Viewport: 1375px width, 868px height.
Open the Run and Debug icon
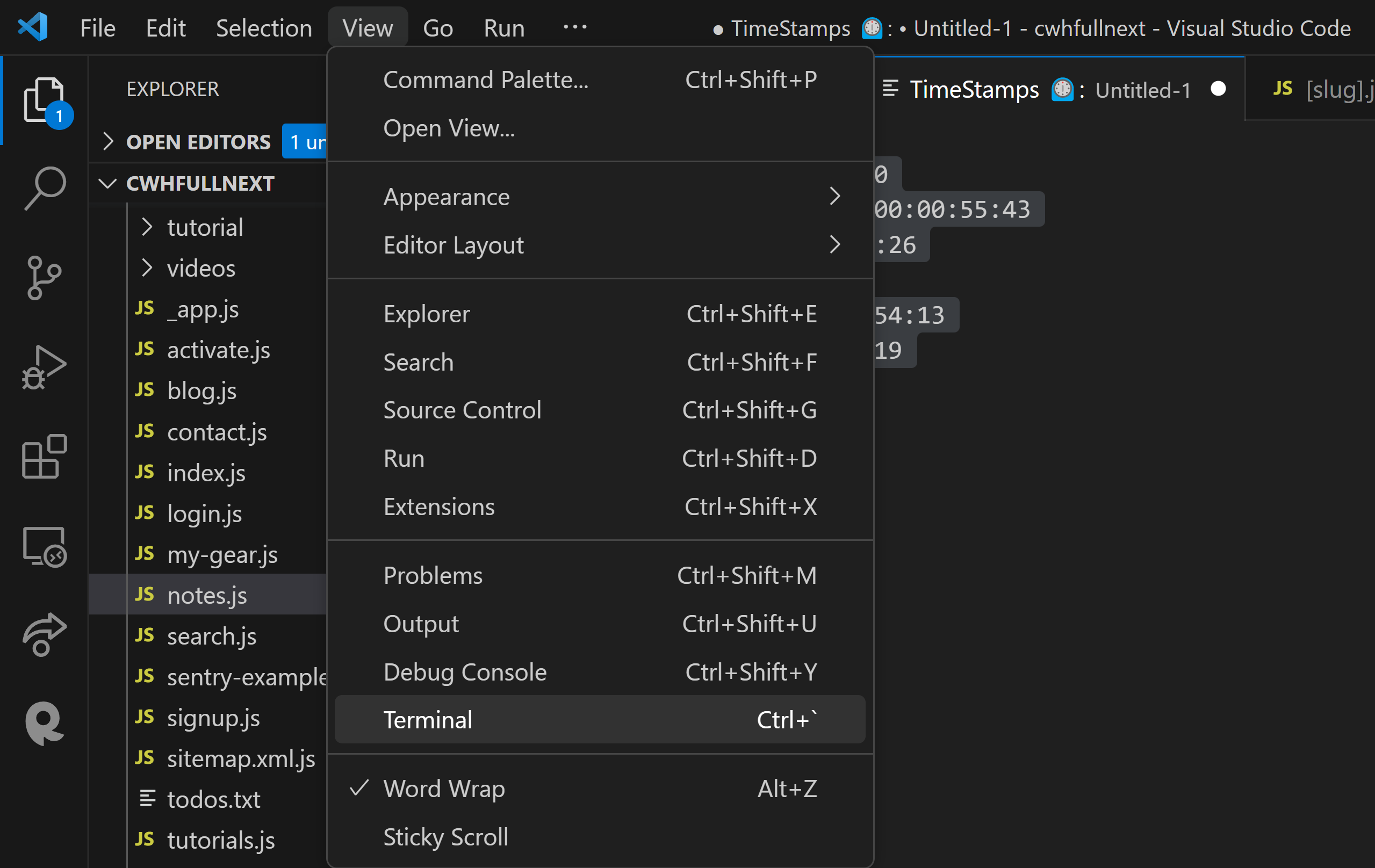44,367
